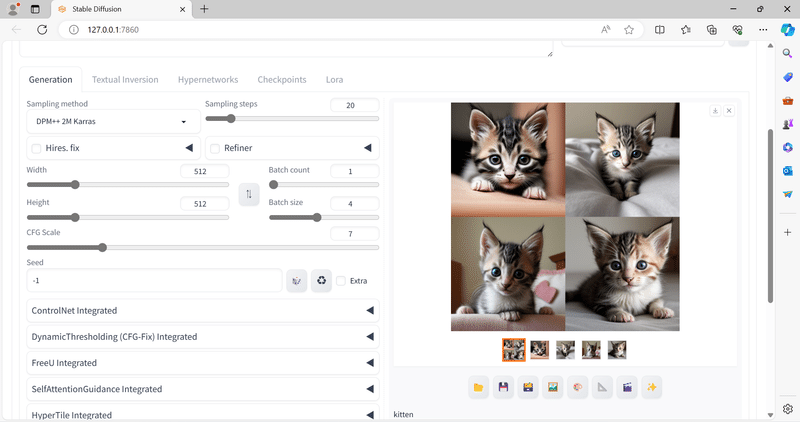Tick the Extra seed checkbox
This screenshot has height=422, width=800.
pos(341,281)
